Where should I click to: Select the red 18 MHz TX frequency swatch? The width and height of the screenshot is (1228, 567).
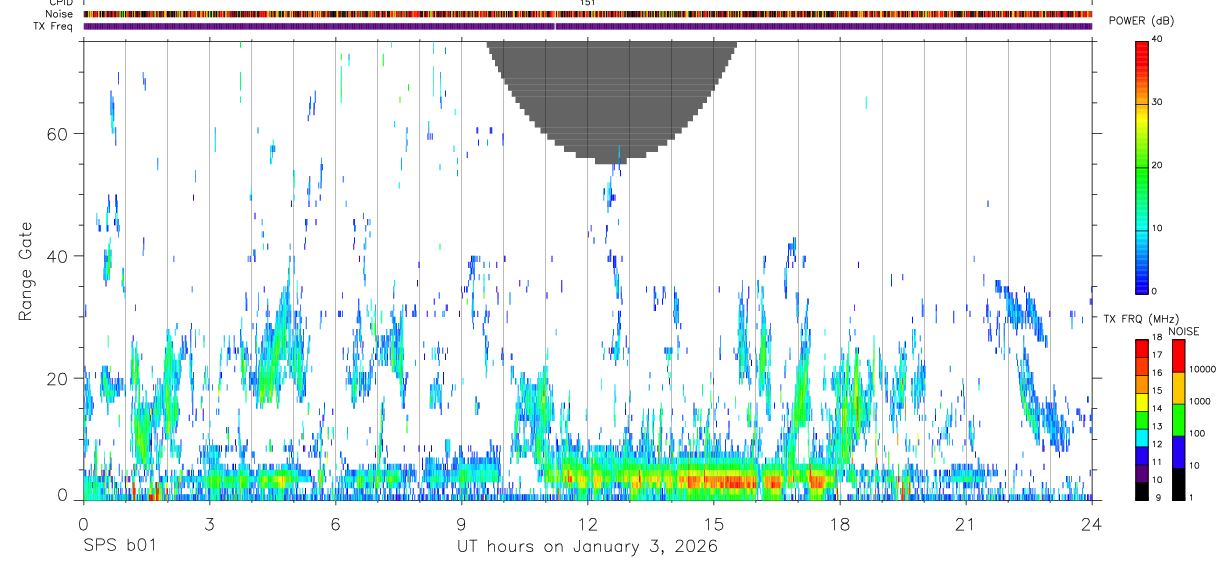(1142, 347)
